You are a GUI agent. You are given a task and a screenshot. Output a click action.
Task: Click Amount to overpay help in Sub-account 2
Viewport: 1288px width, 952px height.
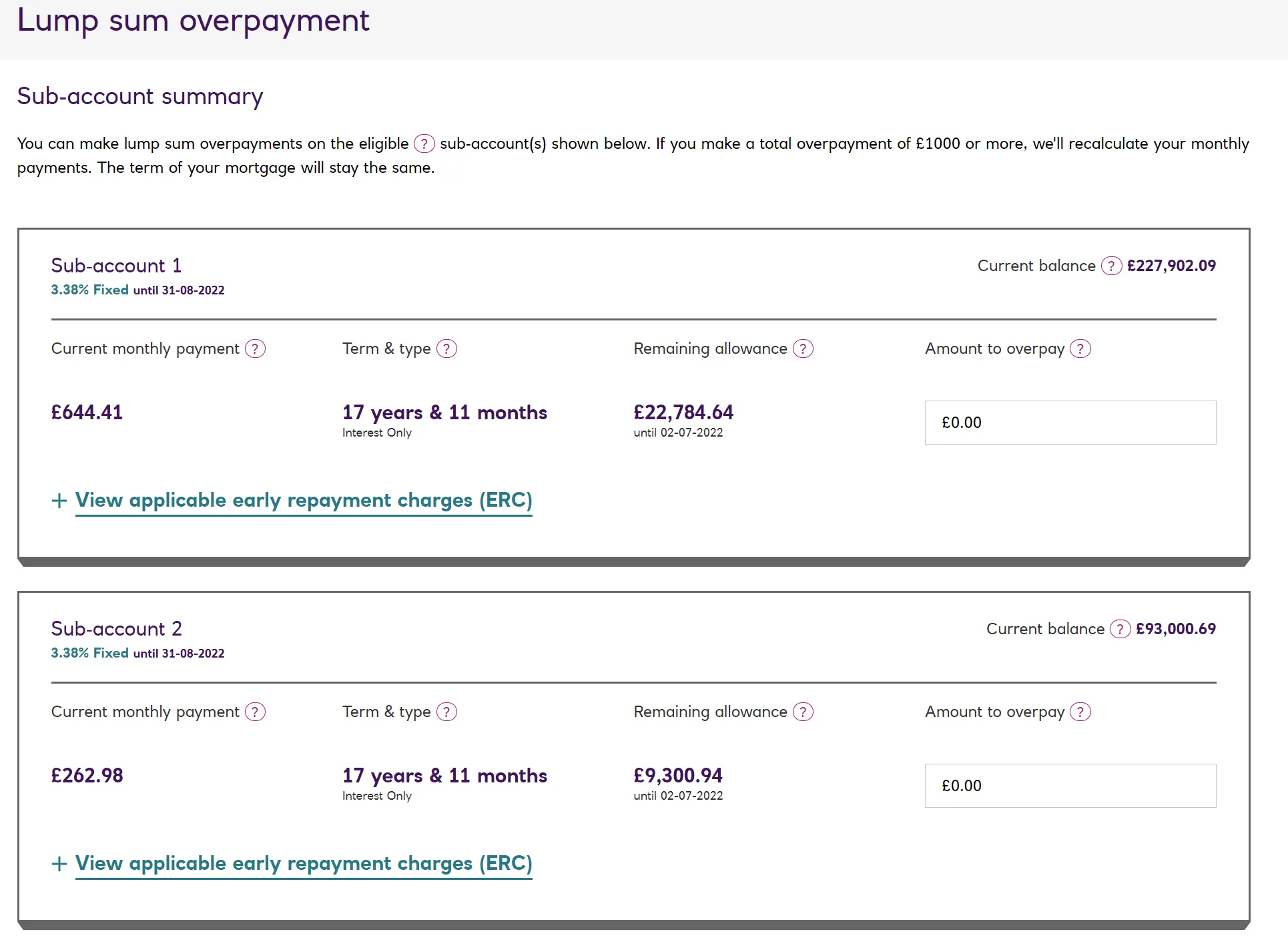click(1080, 712)
